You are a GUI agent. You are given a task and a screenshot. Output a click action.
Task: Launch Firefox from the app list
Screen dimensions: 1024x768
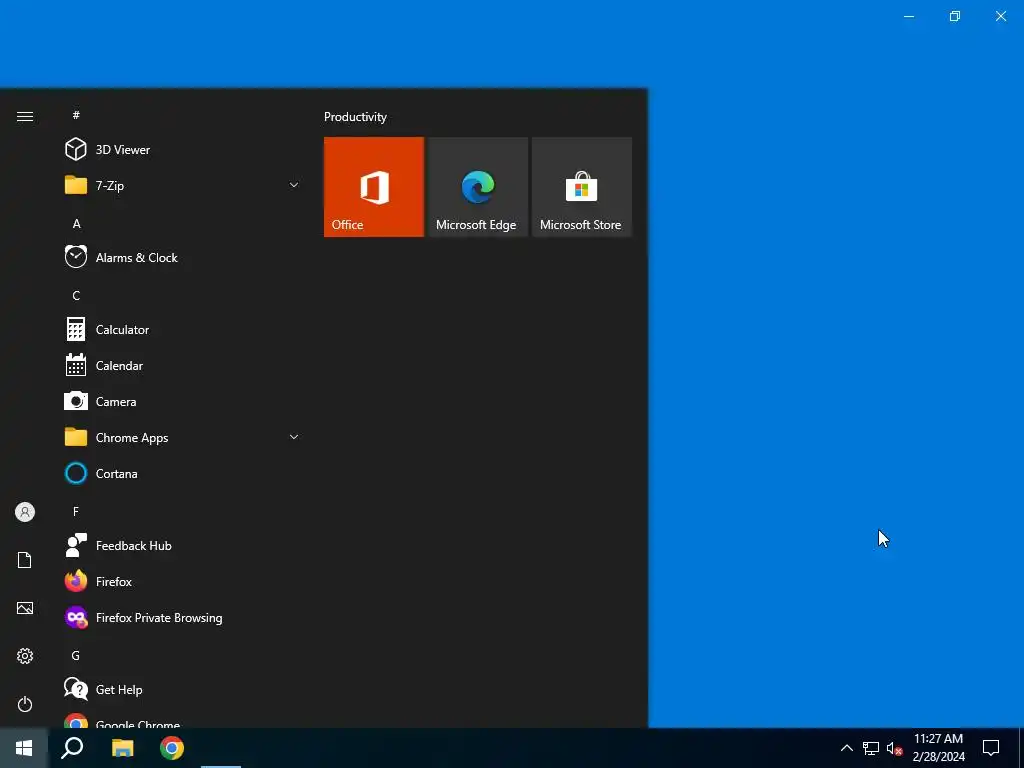click(183, 581)
